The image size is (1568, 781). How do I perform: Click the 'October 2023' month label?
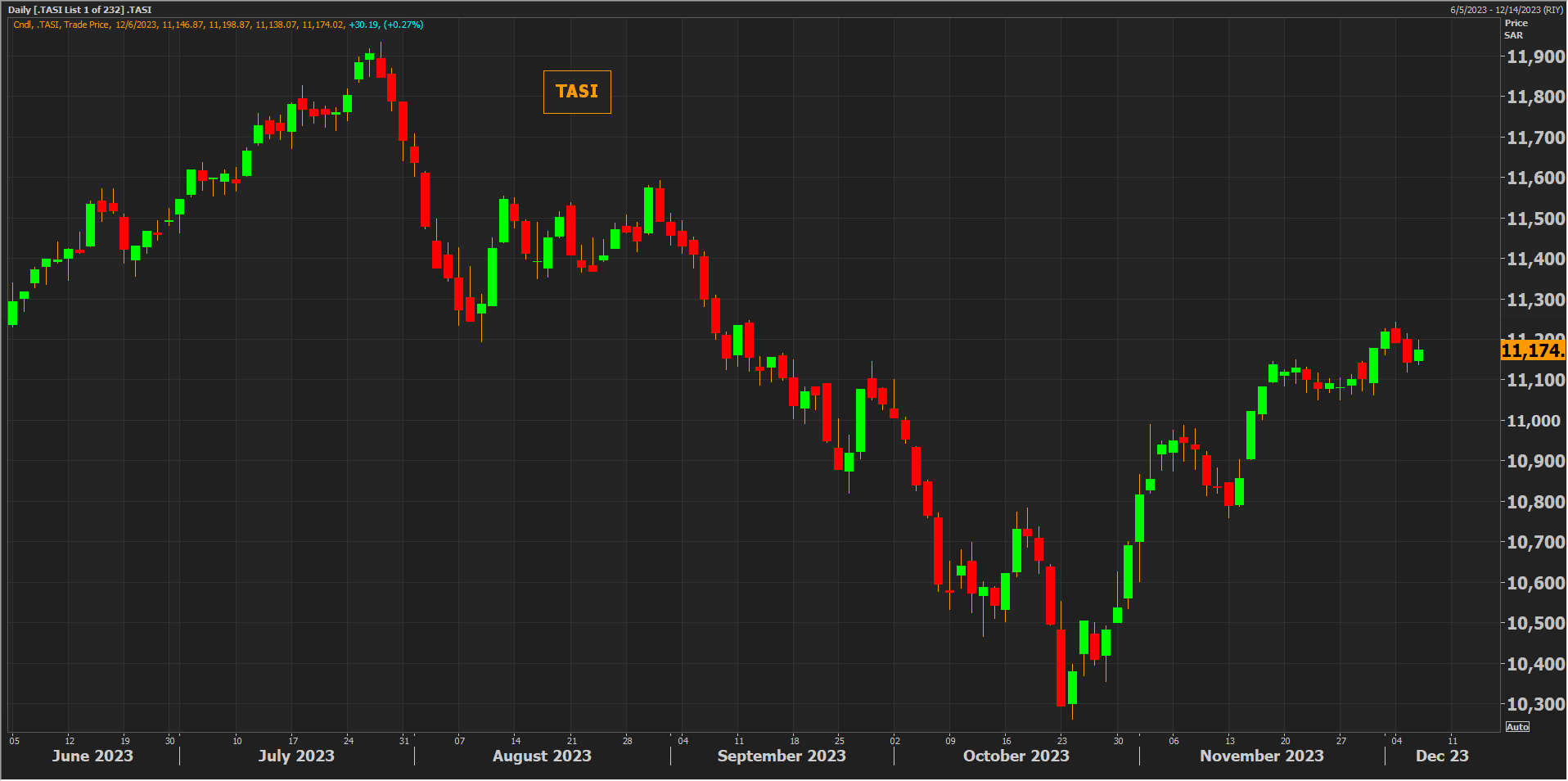coord(1016,756)
